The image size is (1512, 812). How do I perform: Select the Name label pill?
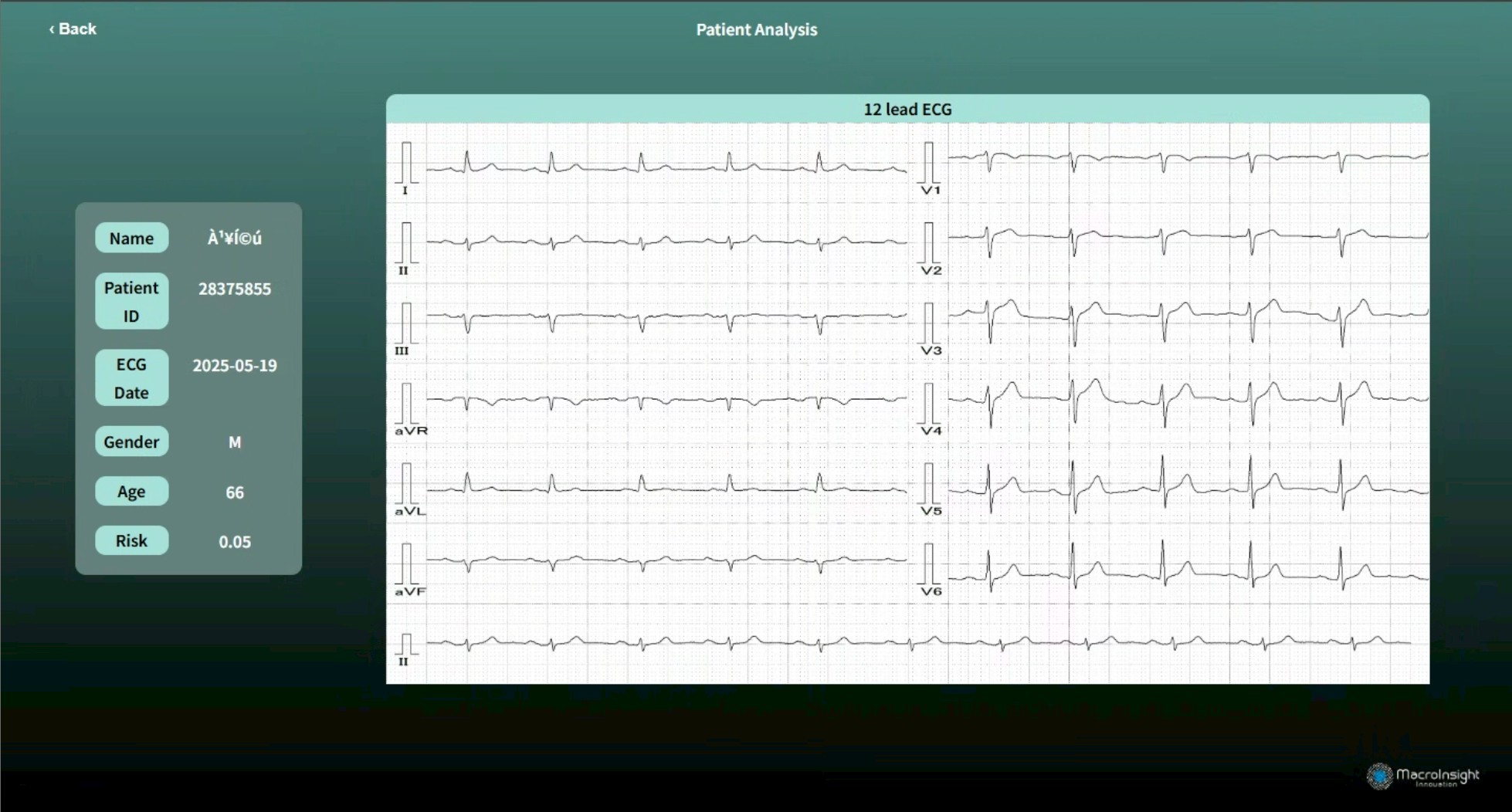click(131, 238)
